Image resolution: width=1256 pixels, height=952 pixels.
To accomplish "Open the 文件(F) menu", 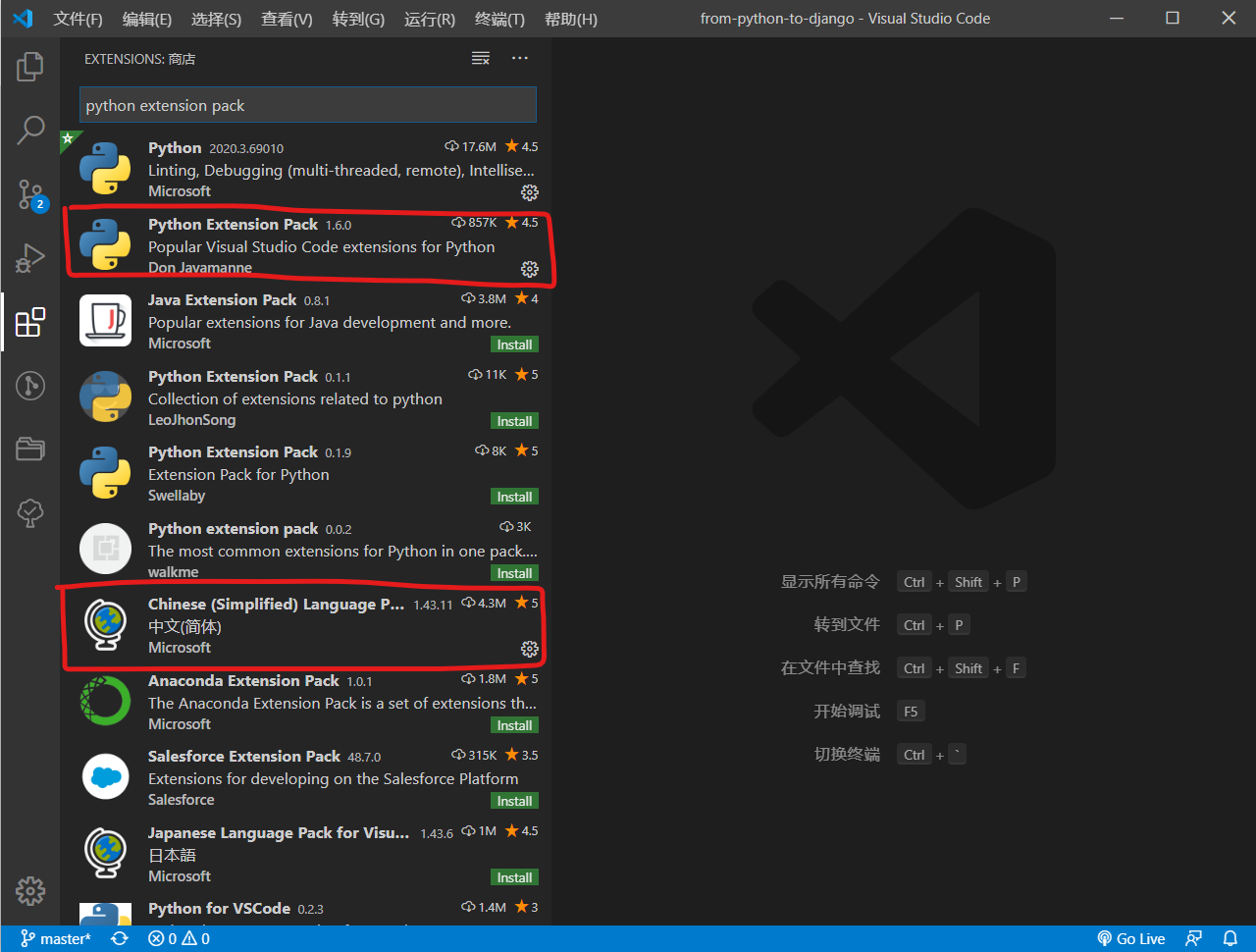I will tap(78, 19).
